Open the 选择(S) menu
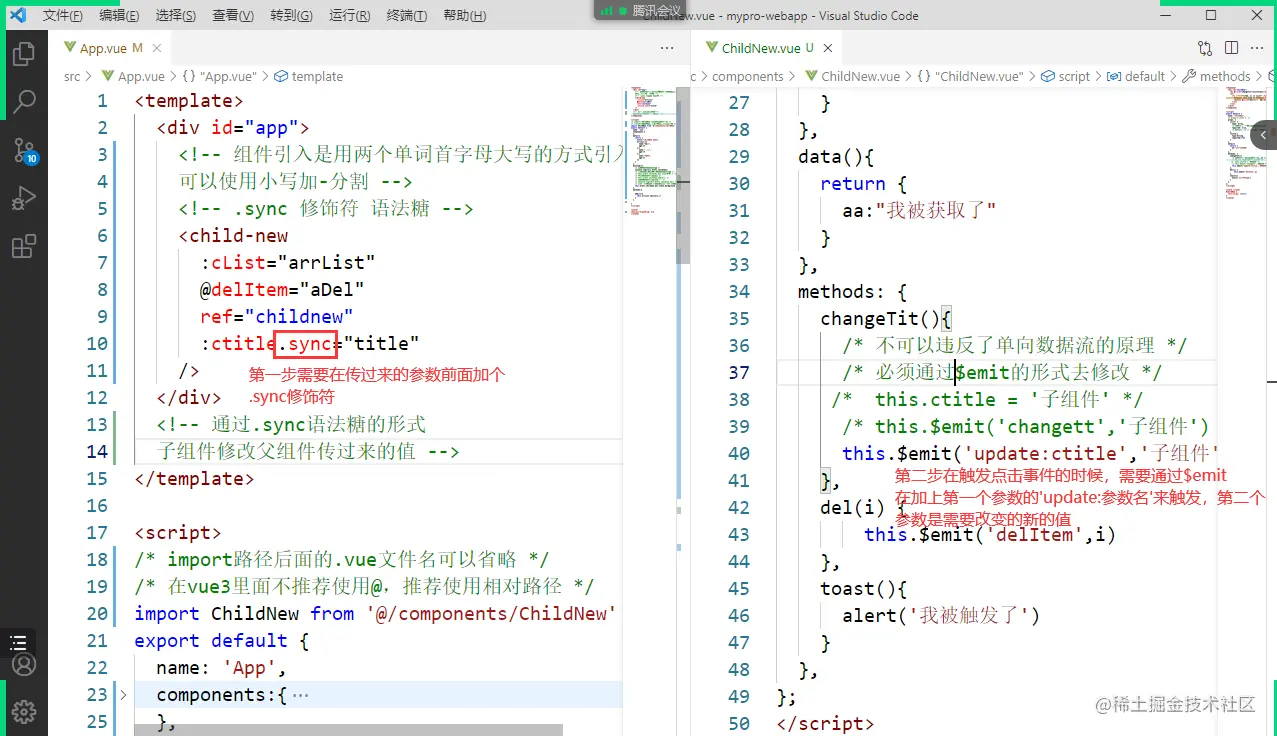The image size is (1277, 736). 176,16
